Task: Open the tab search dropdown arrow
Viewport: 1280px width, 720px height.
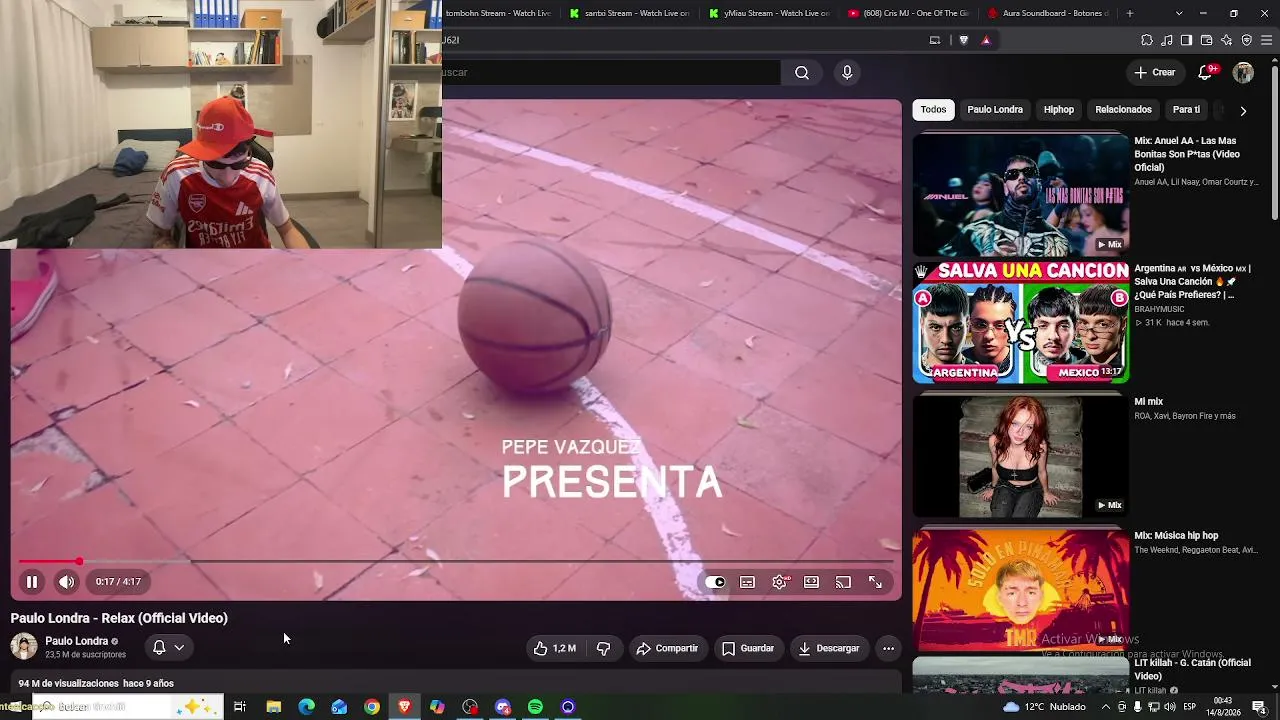Action: tap(1179, 13)
